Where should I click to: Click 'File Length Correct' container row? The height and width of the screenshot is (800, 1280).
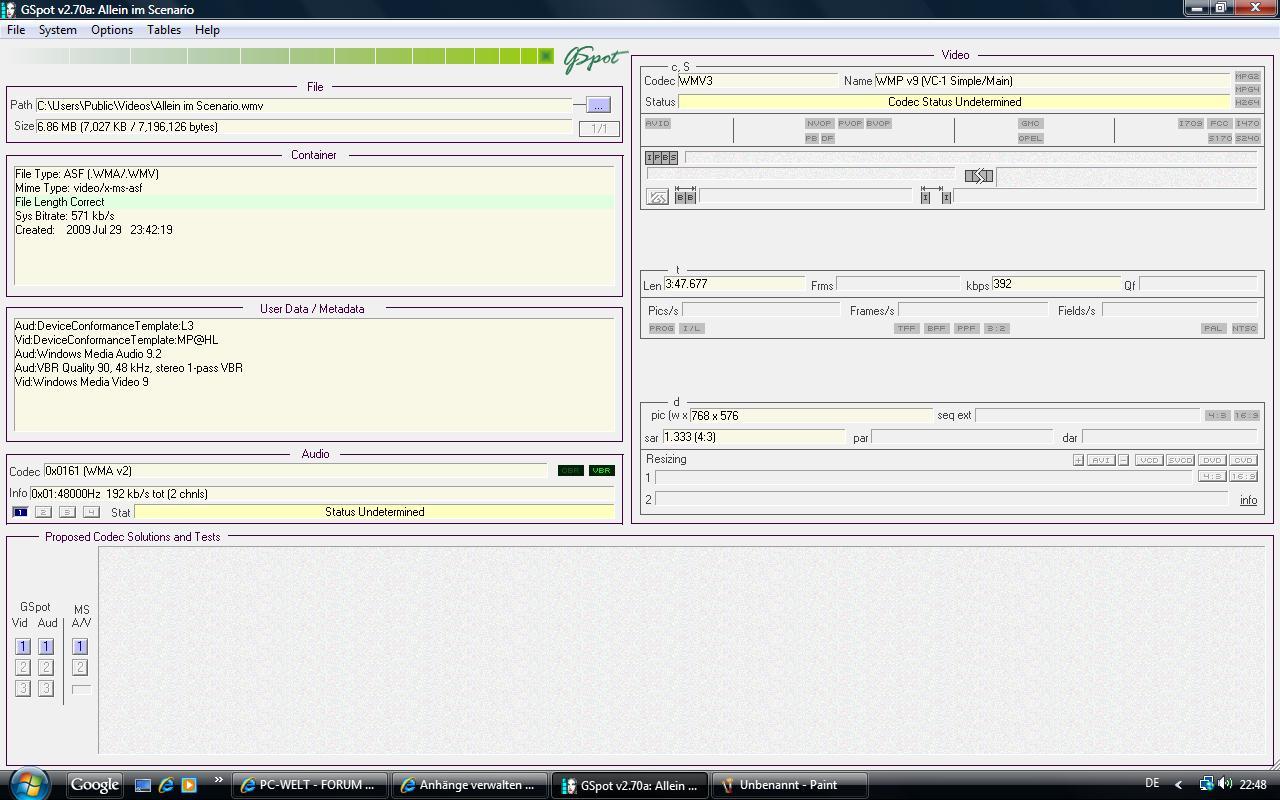[314, 202]
